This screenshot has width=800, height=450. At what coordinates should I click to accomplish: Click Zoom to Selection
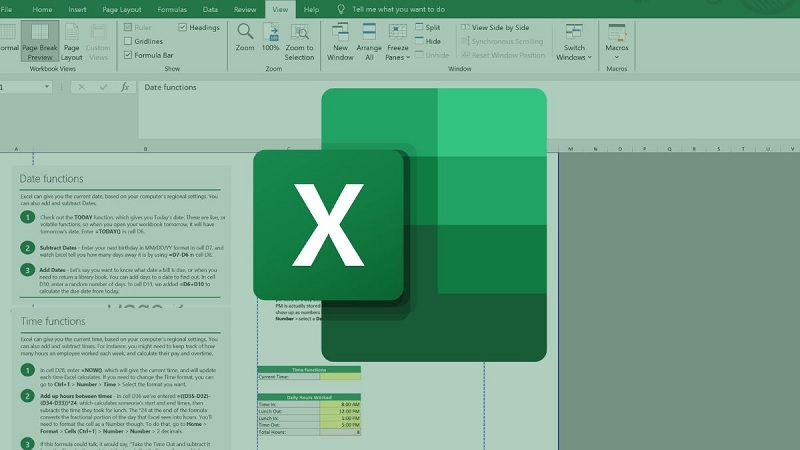[299, 41]
